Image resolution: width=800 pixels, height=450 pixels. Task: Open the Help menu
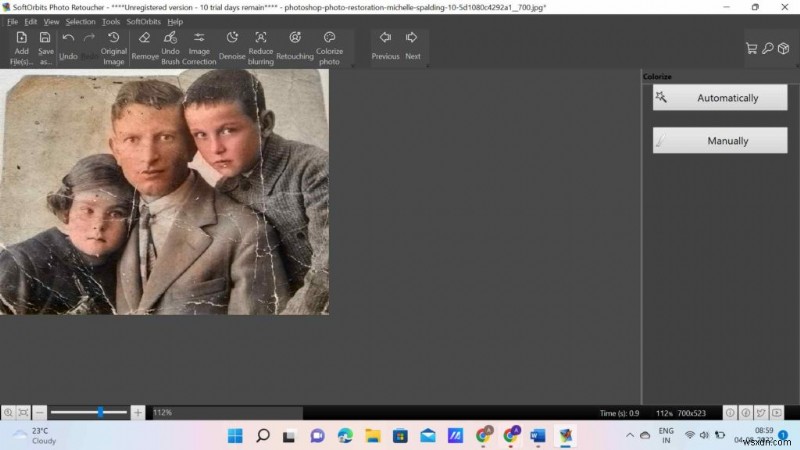[x=175, y=22]
